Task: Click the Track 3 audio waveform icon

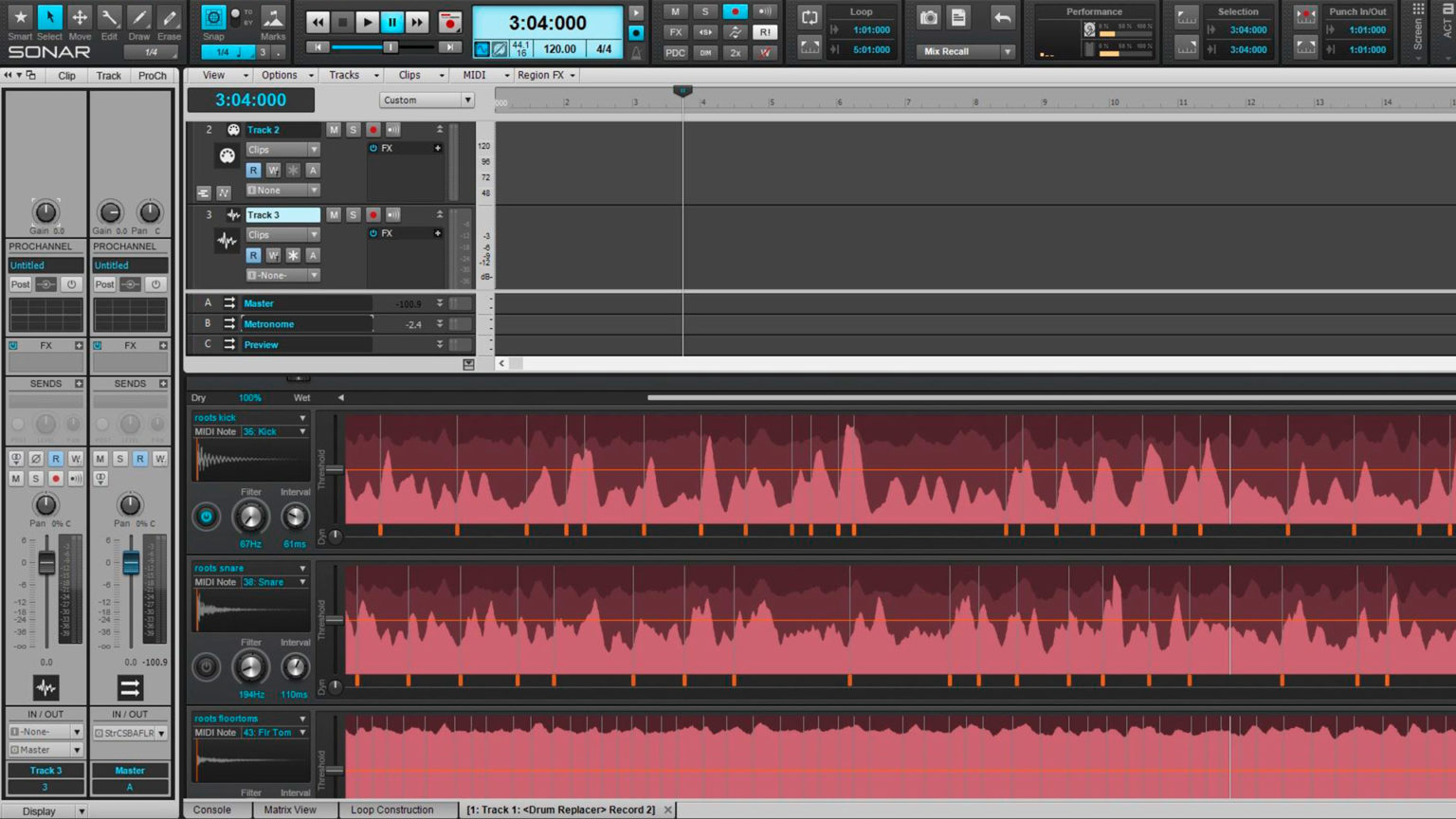Action: pos(227,242)
